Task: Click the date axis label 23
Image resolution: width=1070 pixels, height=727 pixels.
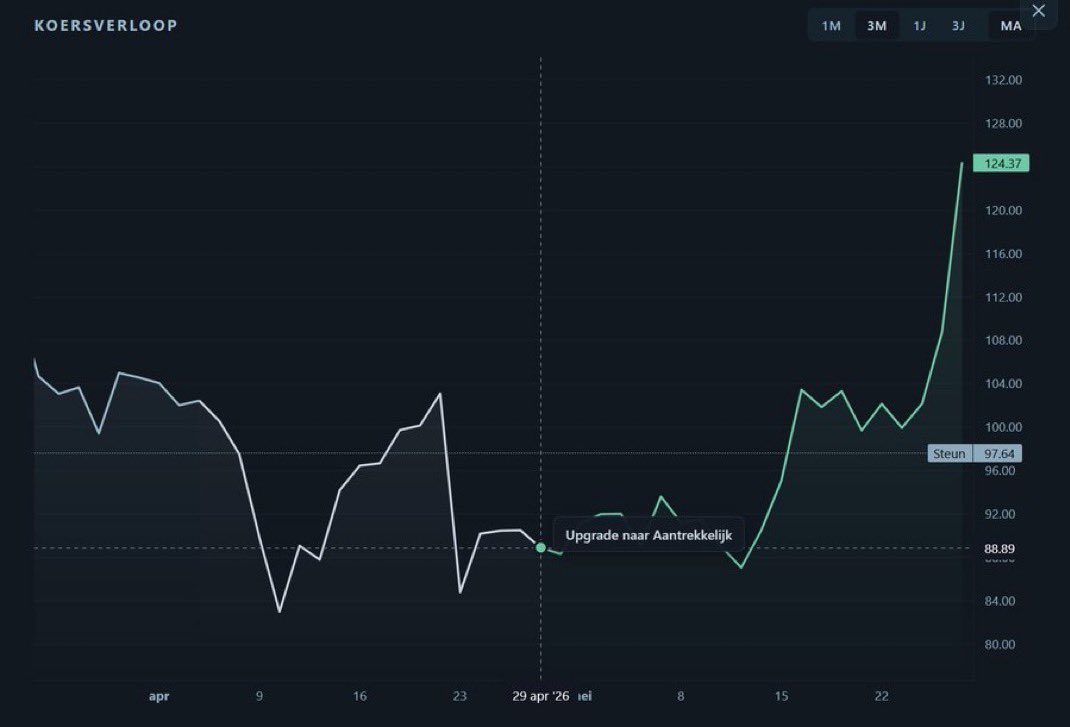Action: 460,696
